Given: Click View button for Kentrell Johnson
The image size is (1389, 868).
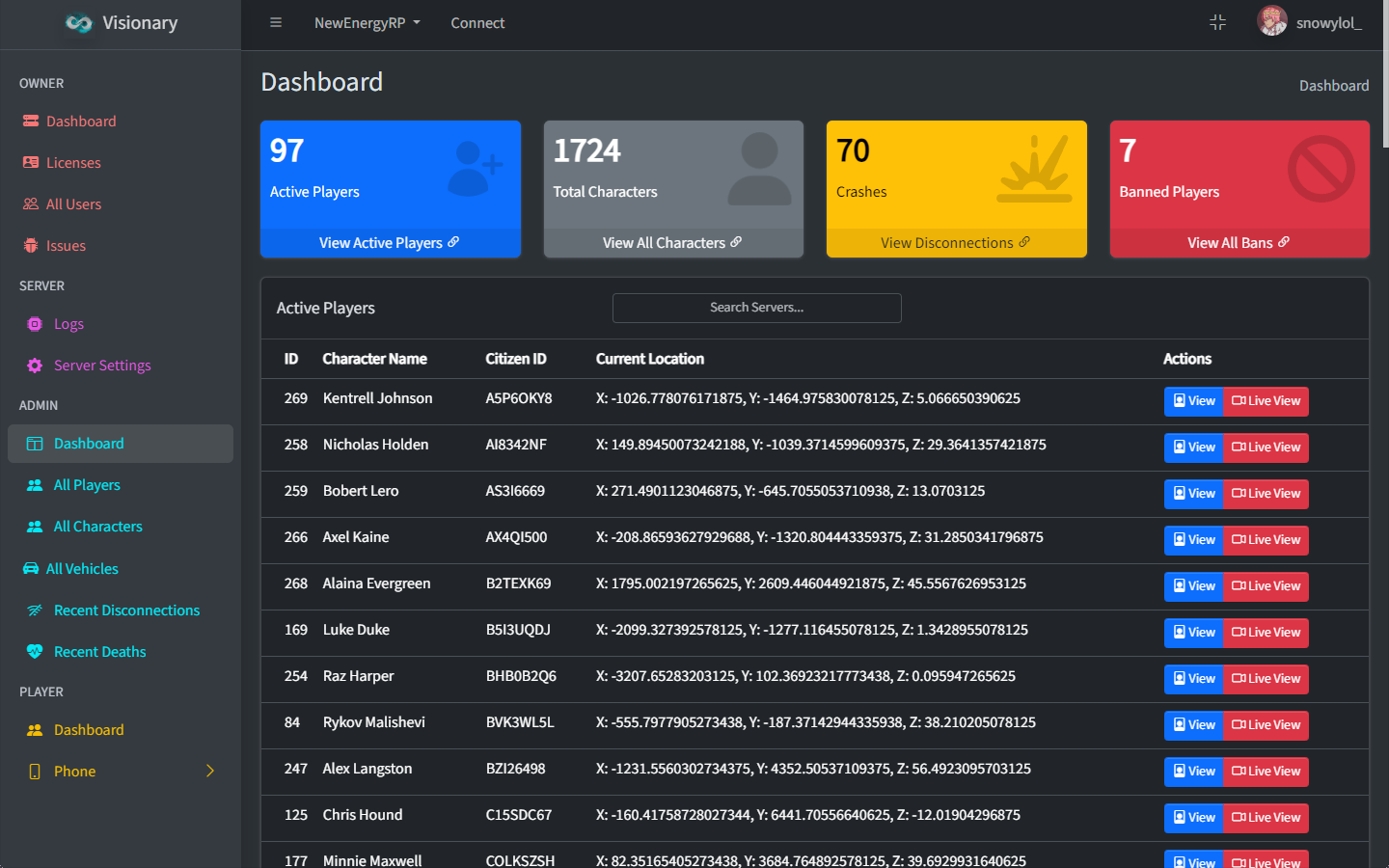Looking at the screenshot, I should click(1193, 401).
